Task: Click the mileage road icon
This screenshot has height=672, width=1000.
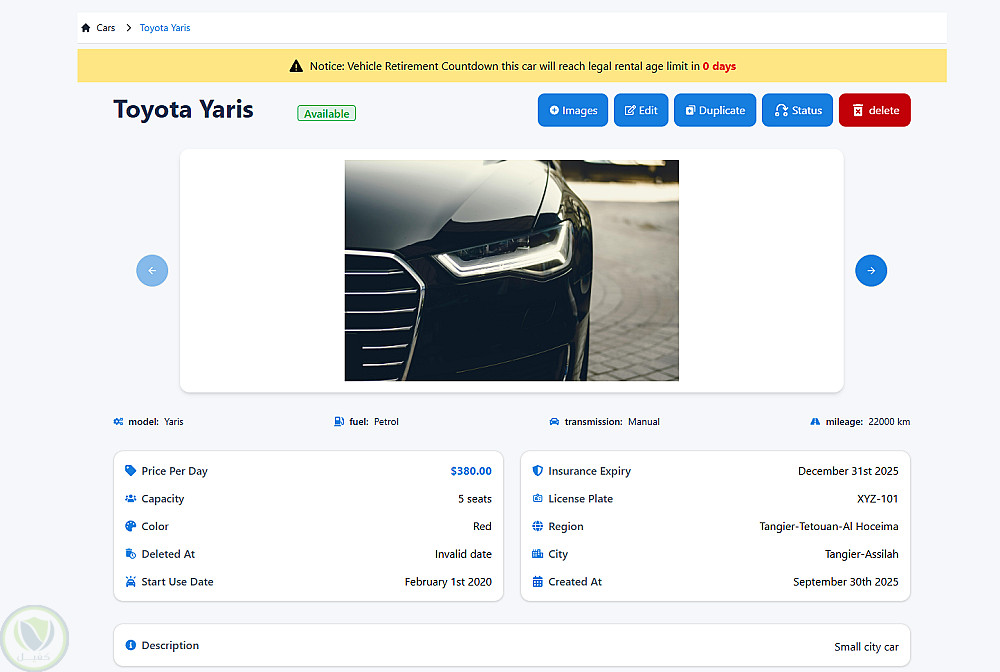Action: pos(815,421)
